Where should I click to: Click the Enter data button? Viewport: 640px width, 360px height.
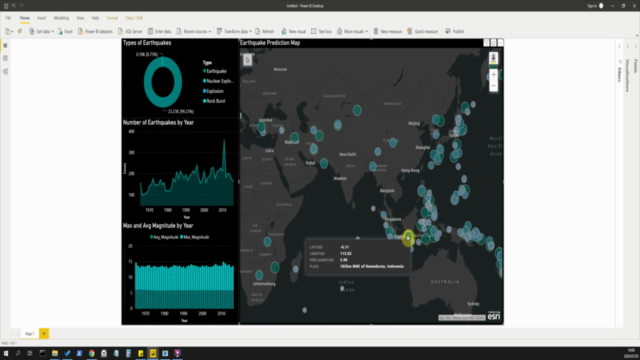point(160,31)
